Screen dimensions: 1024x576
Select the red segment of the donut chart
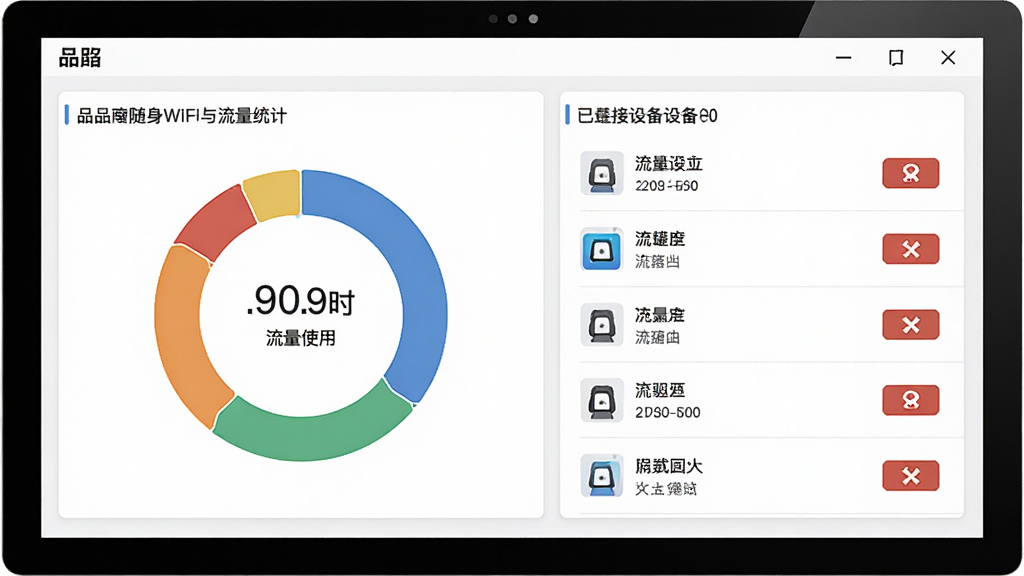point(214,222)
